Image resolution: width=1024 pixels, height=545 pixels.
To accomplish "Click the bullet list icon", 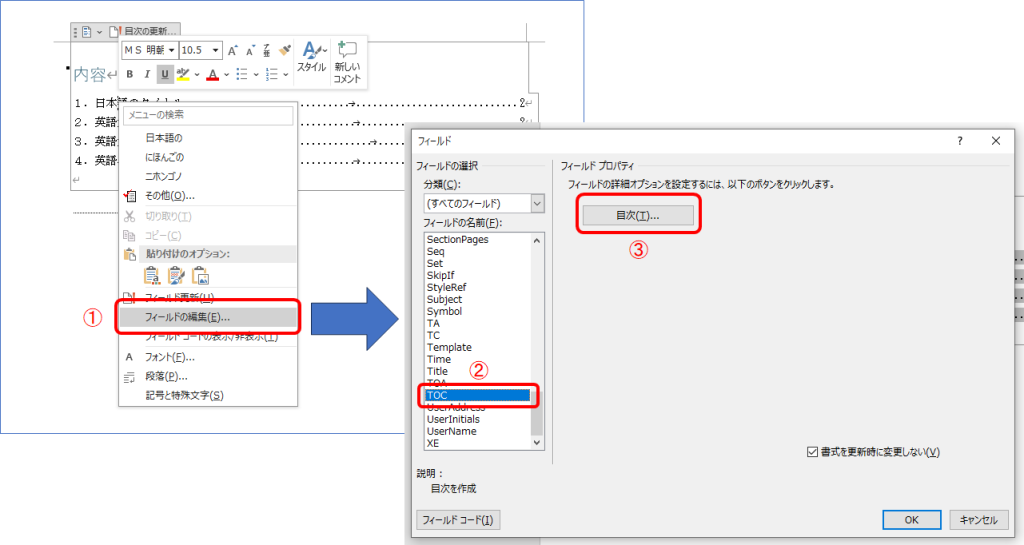I will [242, 74].
